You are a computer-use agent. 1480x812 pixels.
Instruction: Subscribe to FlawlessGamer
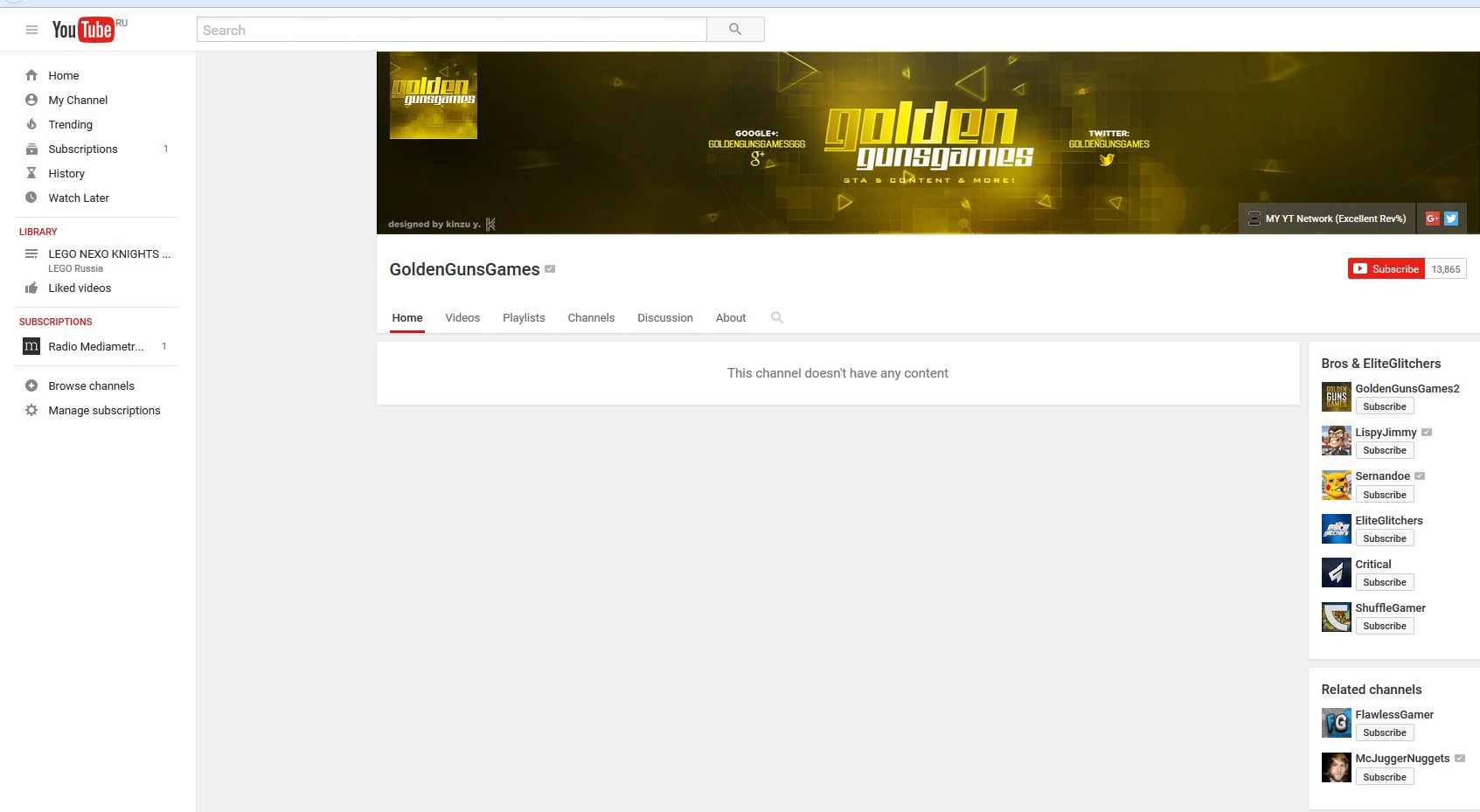point(1385,732)
